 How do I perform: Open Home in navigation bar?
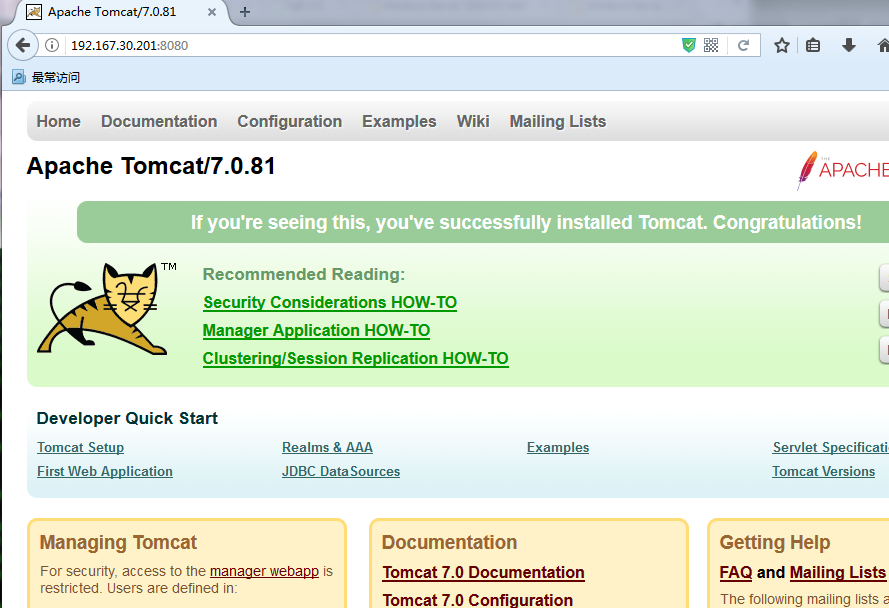[x=58, y=121]
